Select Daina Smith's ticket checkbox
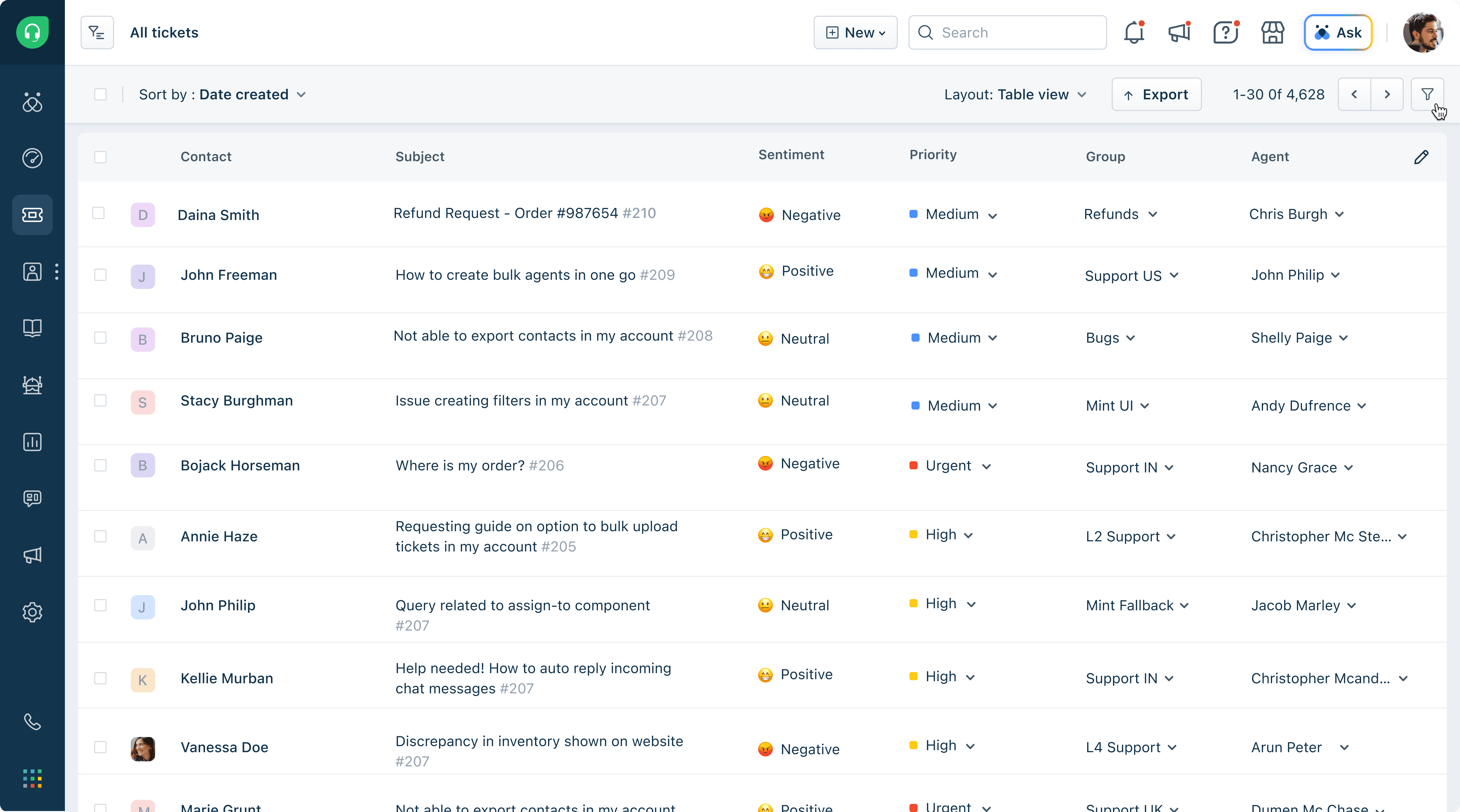 point(99,213)
